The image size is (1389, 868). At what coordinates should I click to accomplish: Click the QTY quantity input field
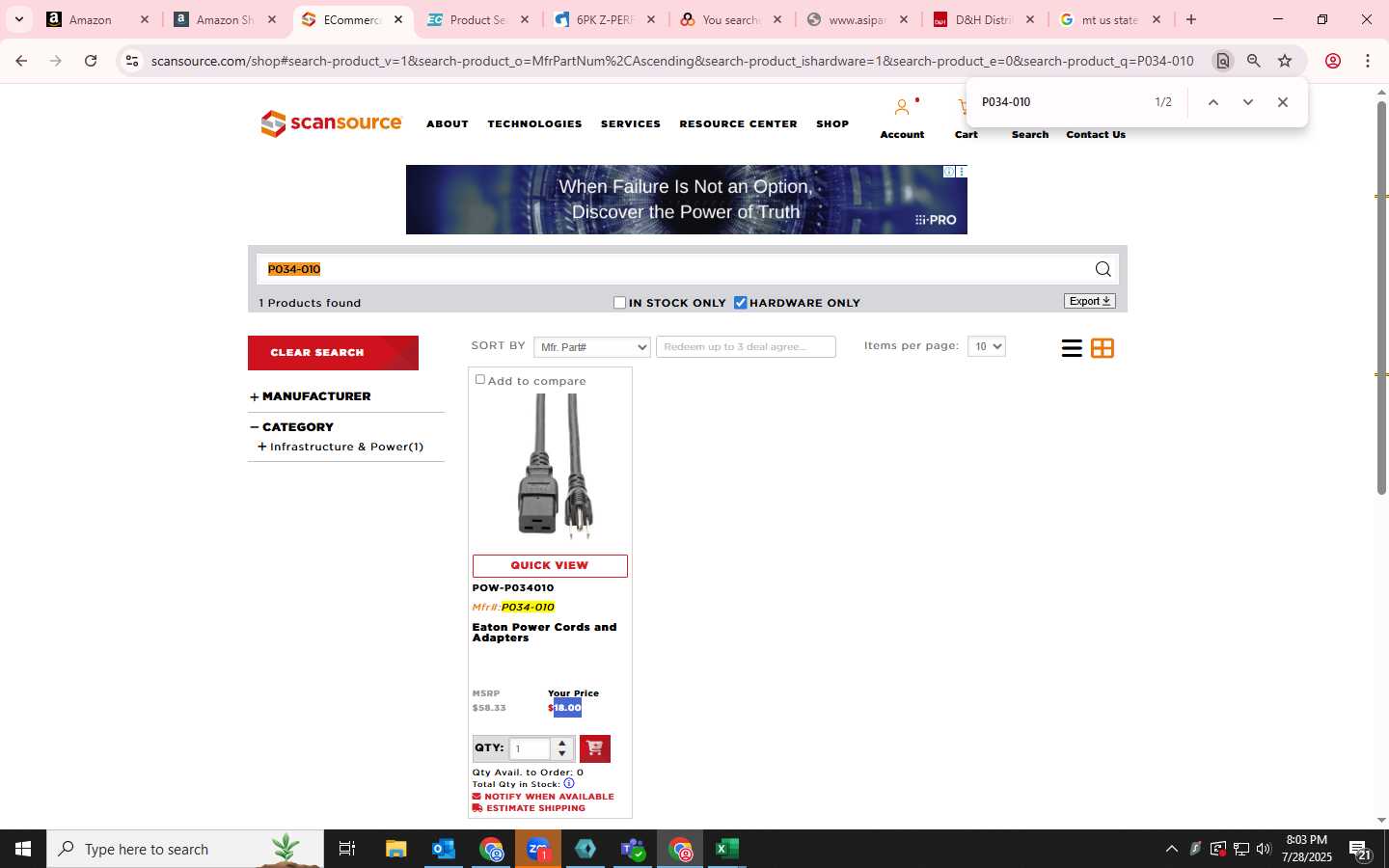tap(531, 748)
